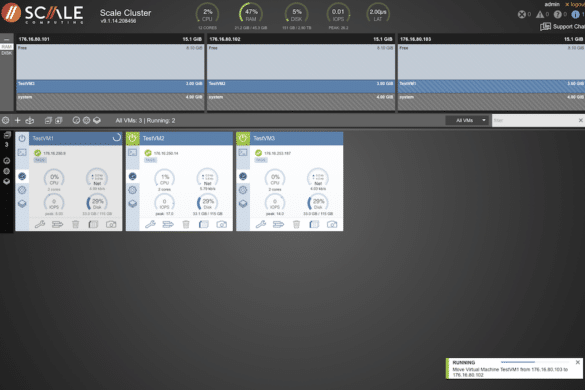Select the performance gauge tab on TestVM1
The height and width of the screenshot is (390, 585).
click(22, 176)
